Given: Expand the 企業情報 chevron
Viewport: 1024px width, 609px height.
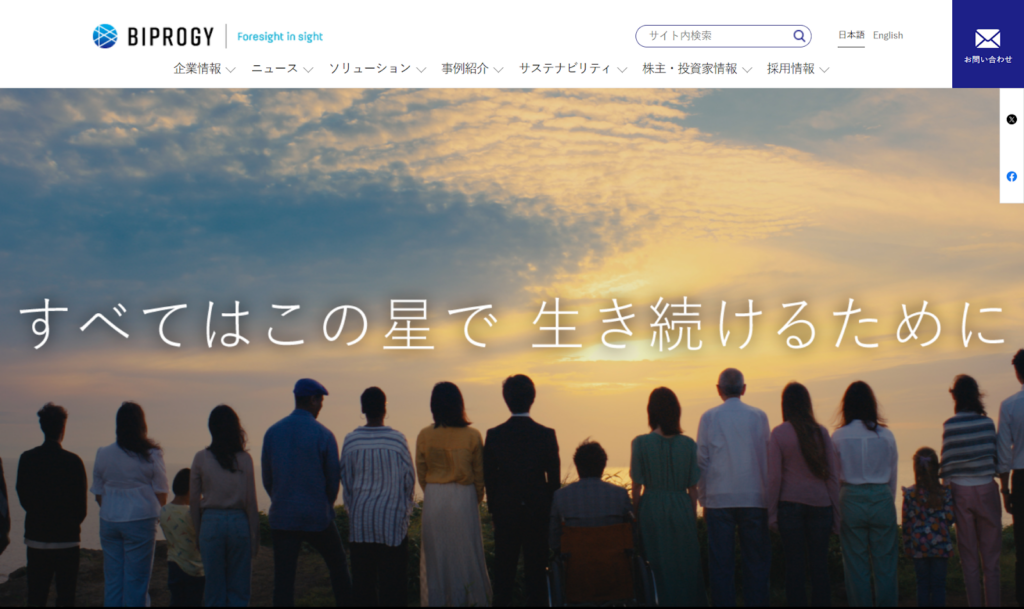Looking at the screenshot, I should [231, 70].
